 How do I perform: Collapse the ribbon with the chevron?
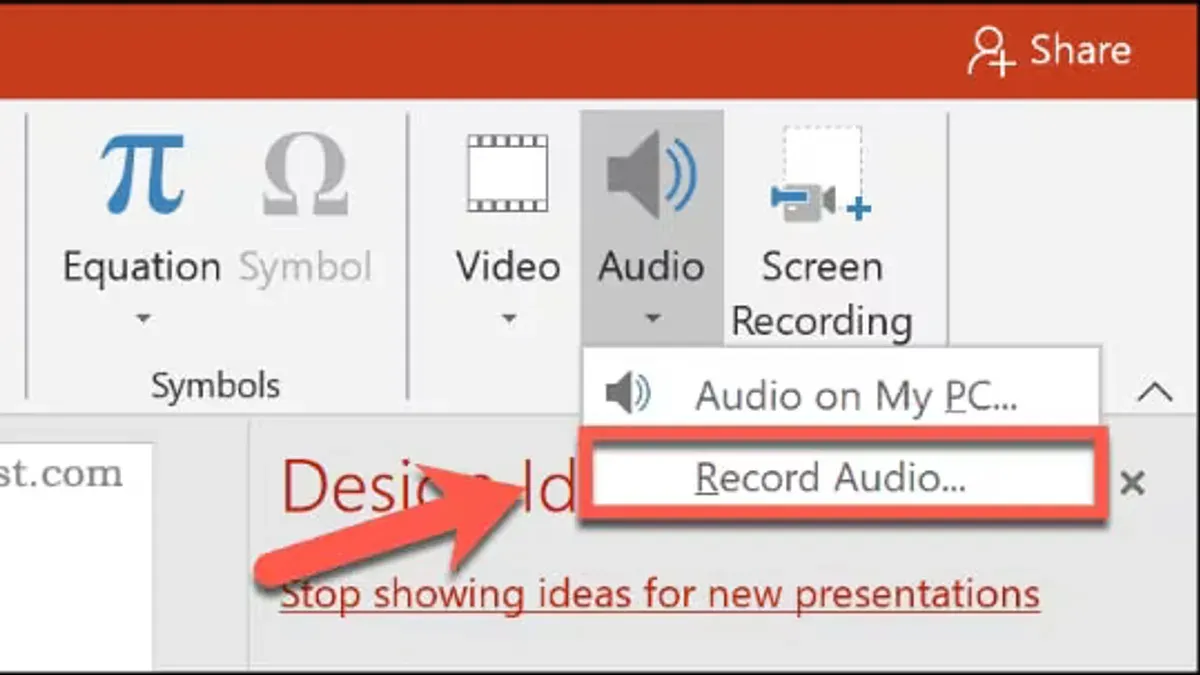1155,392
